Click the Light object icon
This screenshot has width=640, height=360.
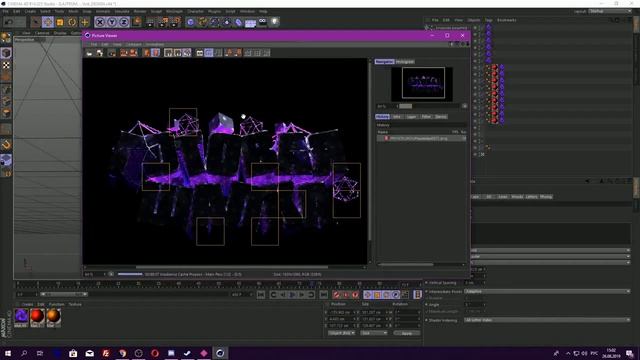[275, 22]
